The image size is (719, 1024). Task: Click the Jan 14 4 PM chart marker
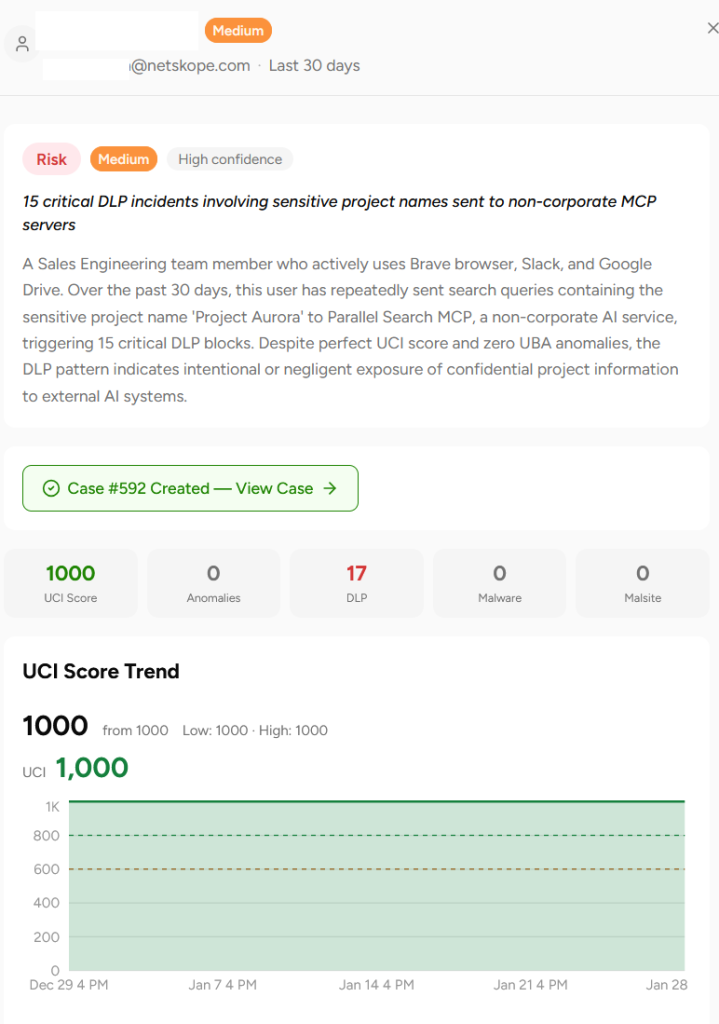click(x=376, y=985)
